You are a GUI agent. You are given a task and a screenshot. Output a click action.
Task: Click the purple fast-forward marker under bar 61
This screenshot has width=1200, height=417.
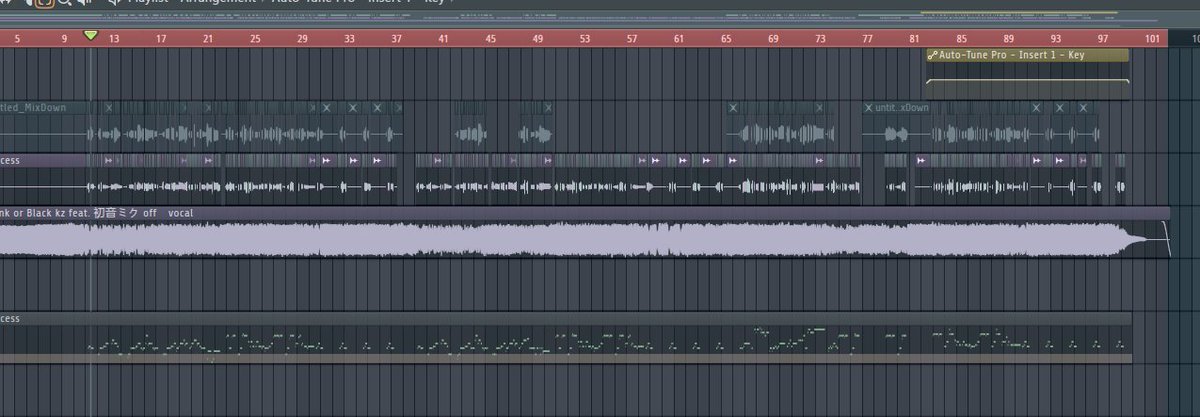(x=681, y=160)
